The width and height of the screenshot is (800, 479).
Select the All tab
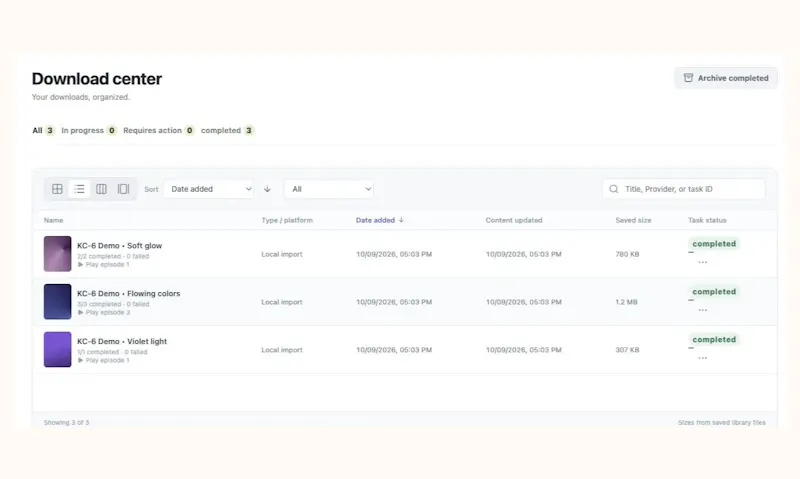pos(43,131)
